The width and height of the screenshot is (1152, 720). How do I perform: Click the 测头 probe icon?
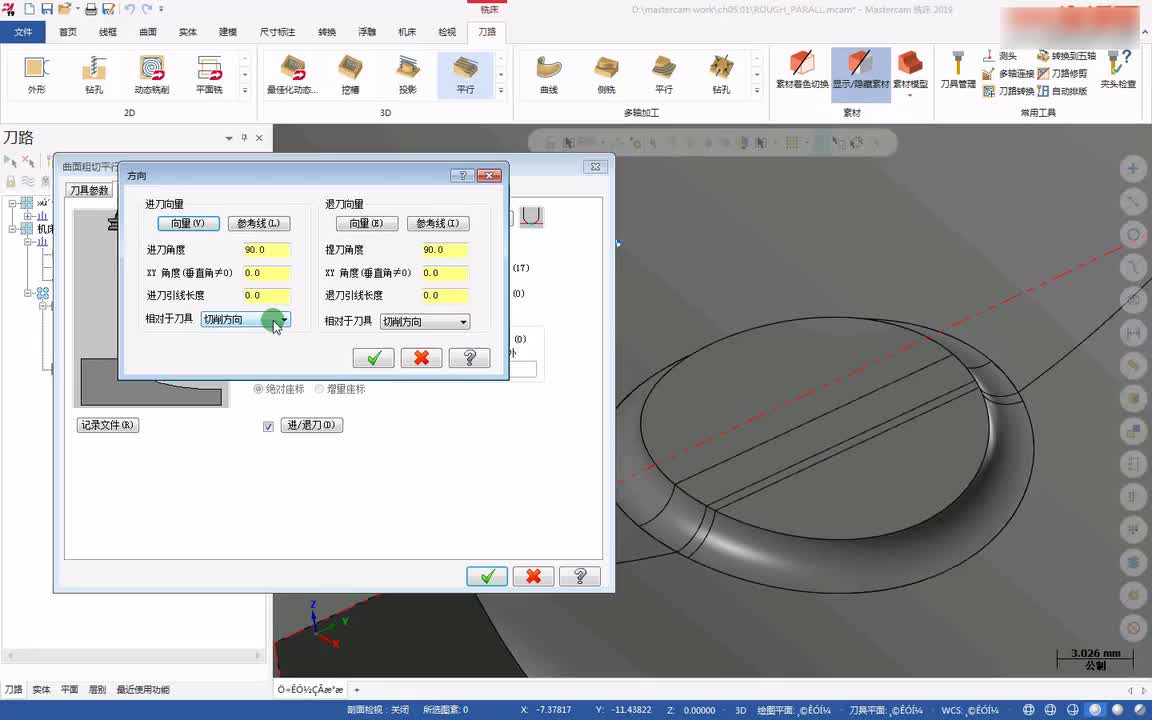1000,56
